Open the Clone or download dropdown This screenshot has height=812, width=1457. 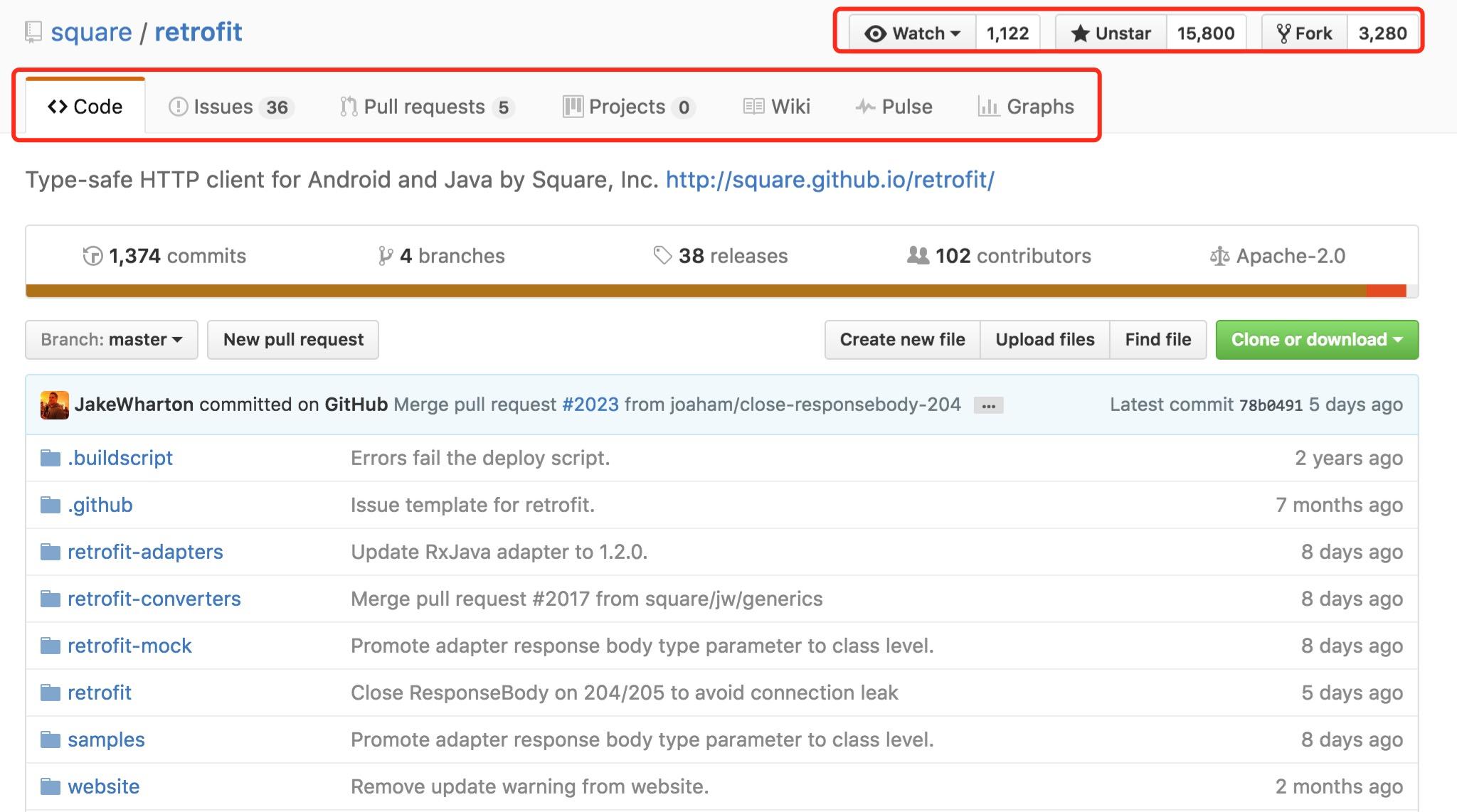(1316, 339)
